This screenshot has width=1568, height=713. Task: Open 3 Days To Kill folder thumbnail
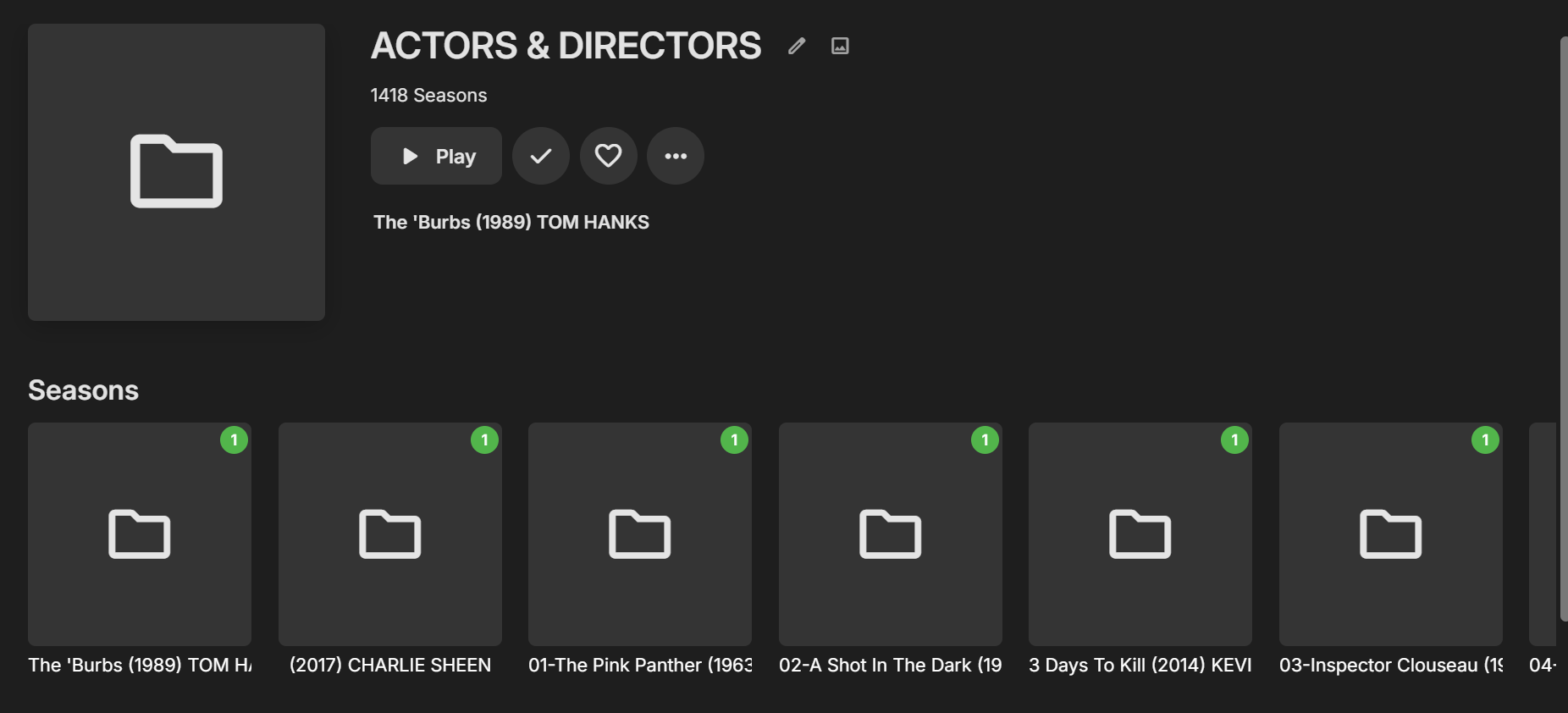1140,533
